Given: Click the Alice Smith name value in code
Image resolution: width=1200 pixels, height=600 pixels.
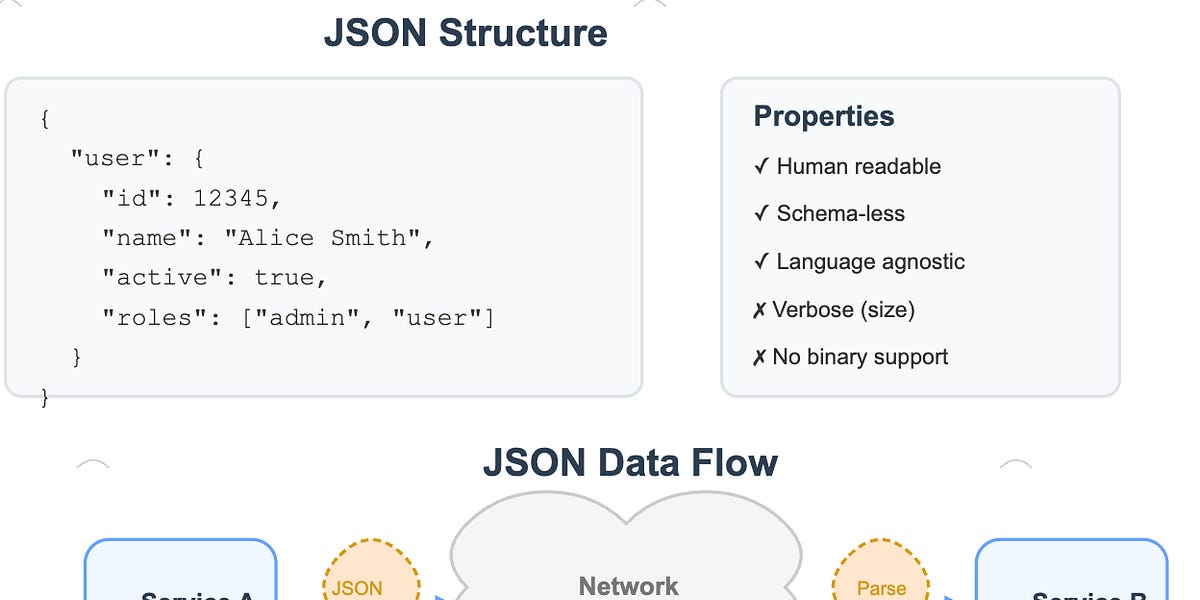Looking at the screenshot, I should coord(332,238).
